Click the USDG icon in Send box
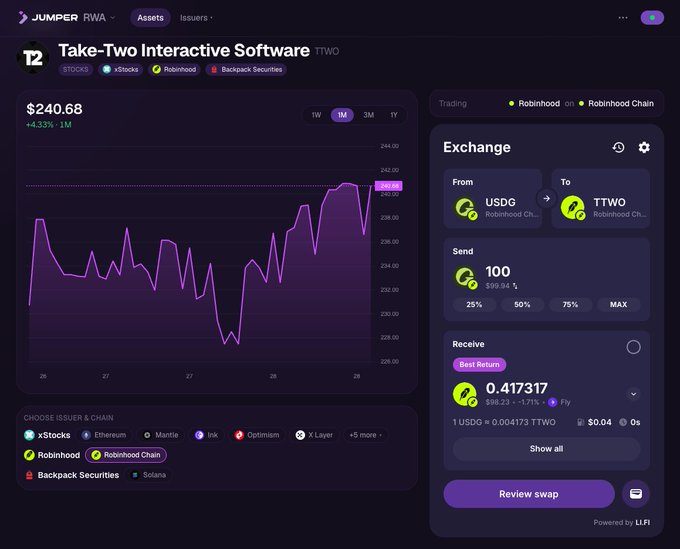This screenshot has width=680, height=549. [465, 278]
